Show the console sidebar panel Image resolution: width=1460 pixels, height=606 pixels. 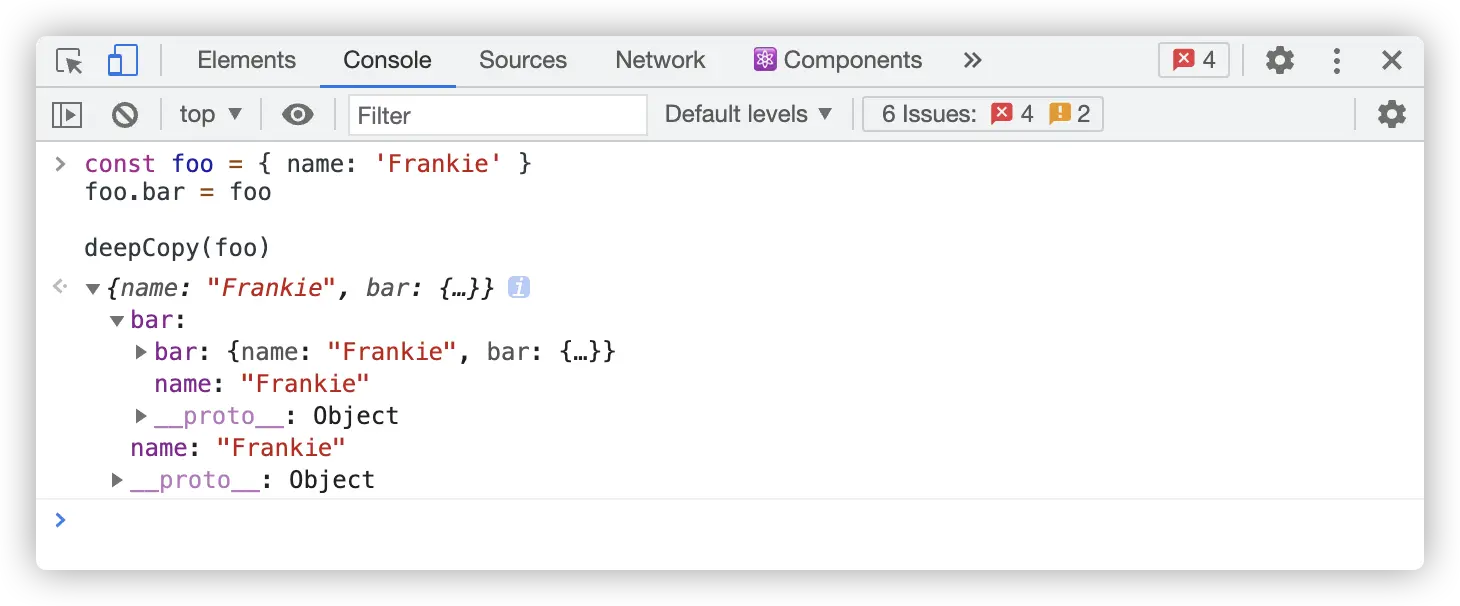click(67, 115)
